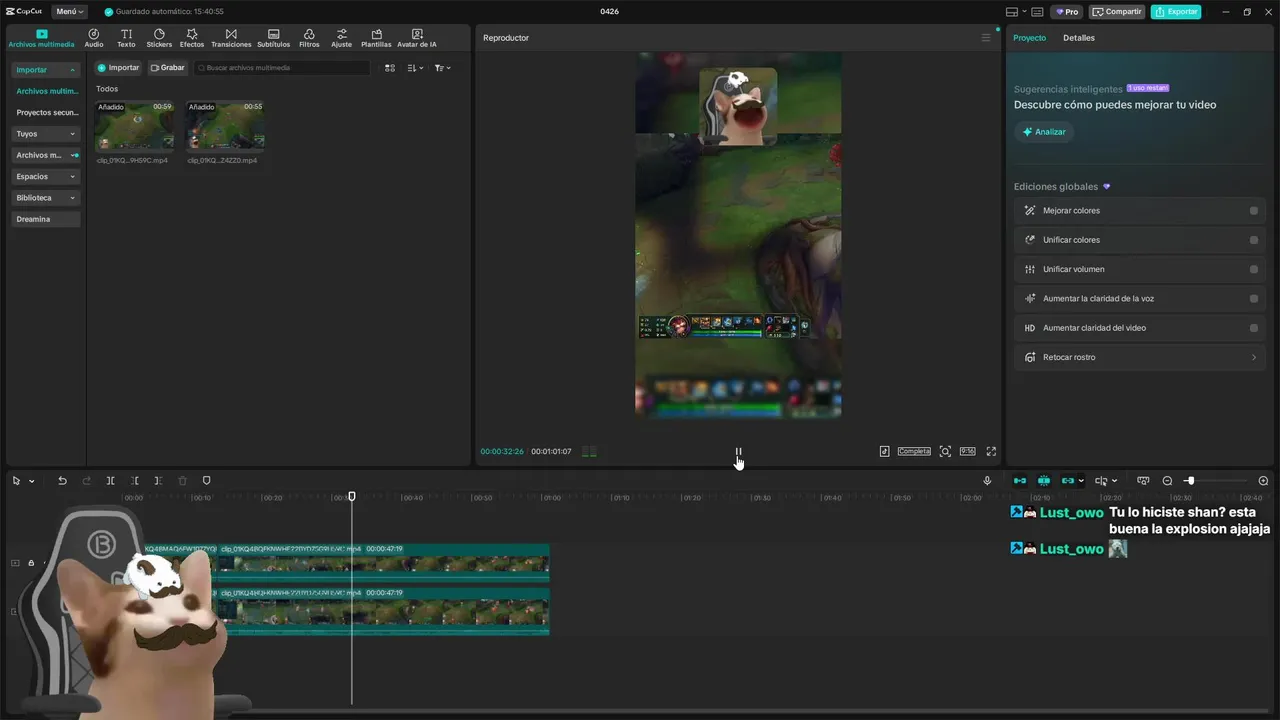The image size is (1280, 720).
Task: Click the marker shield icon in timeline toolbar
Action: [207, 481]
